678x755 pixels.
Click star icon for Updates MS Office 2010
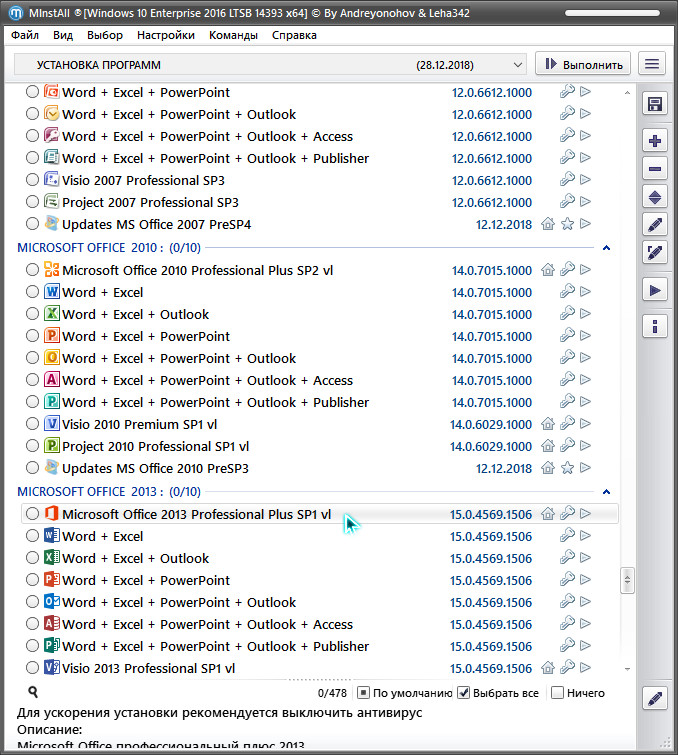[567, 468]
